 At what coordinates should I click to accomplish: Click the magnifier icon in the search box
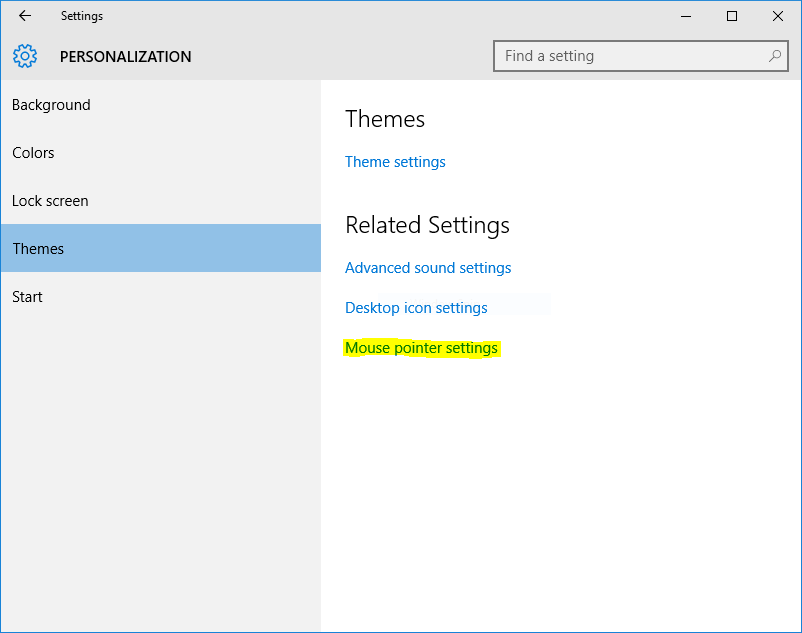[774, 56]
